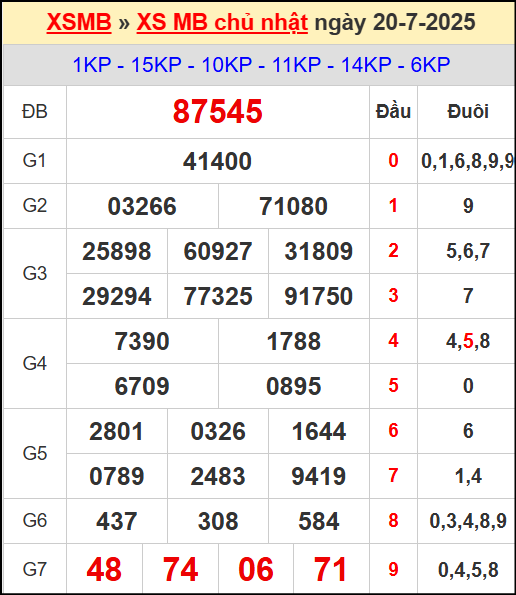Select the G4 number 7390

(x=142, y=341)
